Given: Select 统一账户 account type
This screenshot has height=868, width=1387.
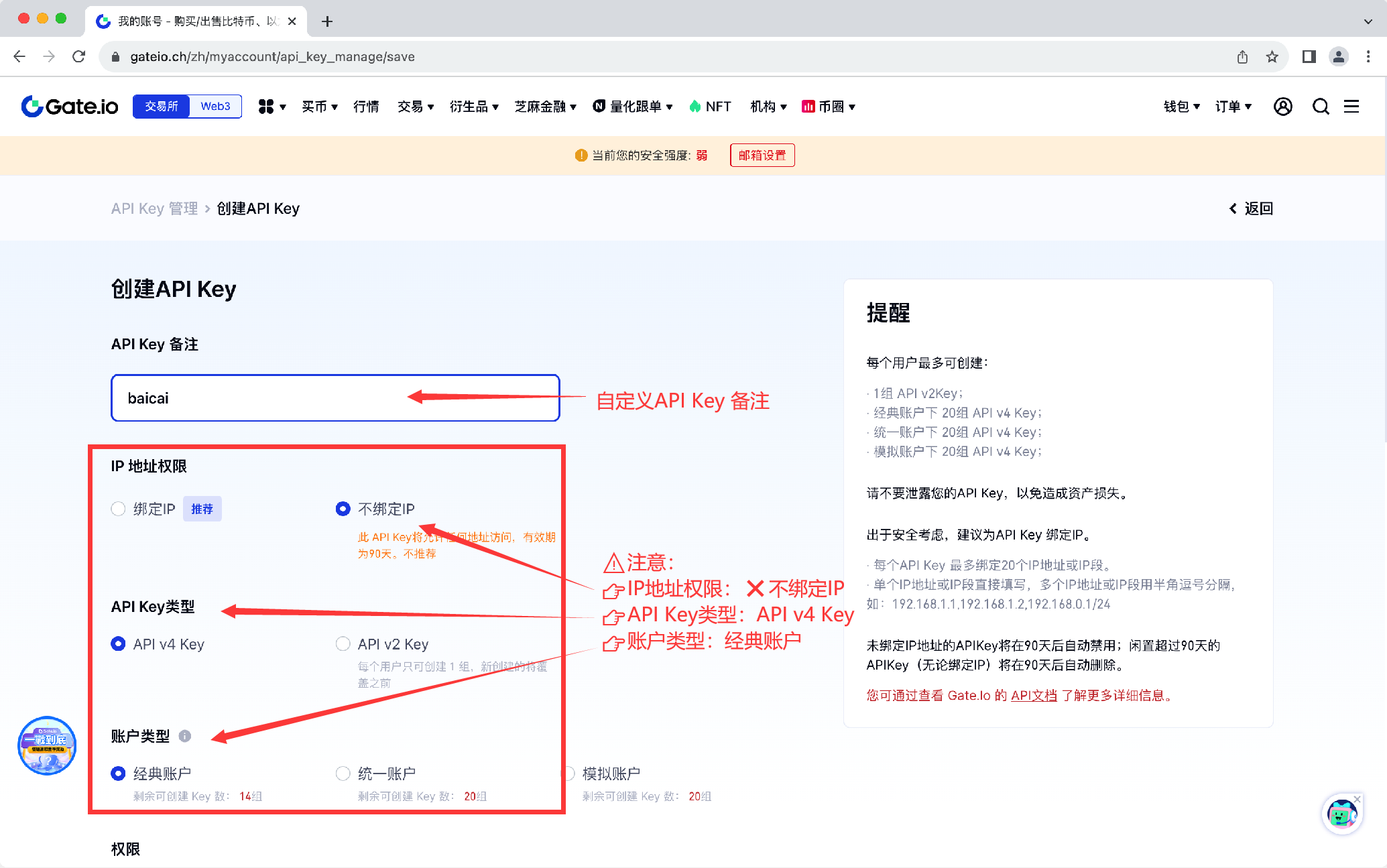Looking at the screenshot, I should tap(343, 773).
